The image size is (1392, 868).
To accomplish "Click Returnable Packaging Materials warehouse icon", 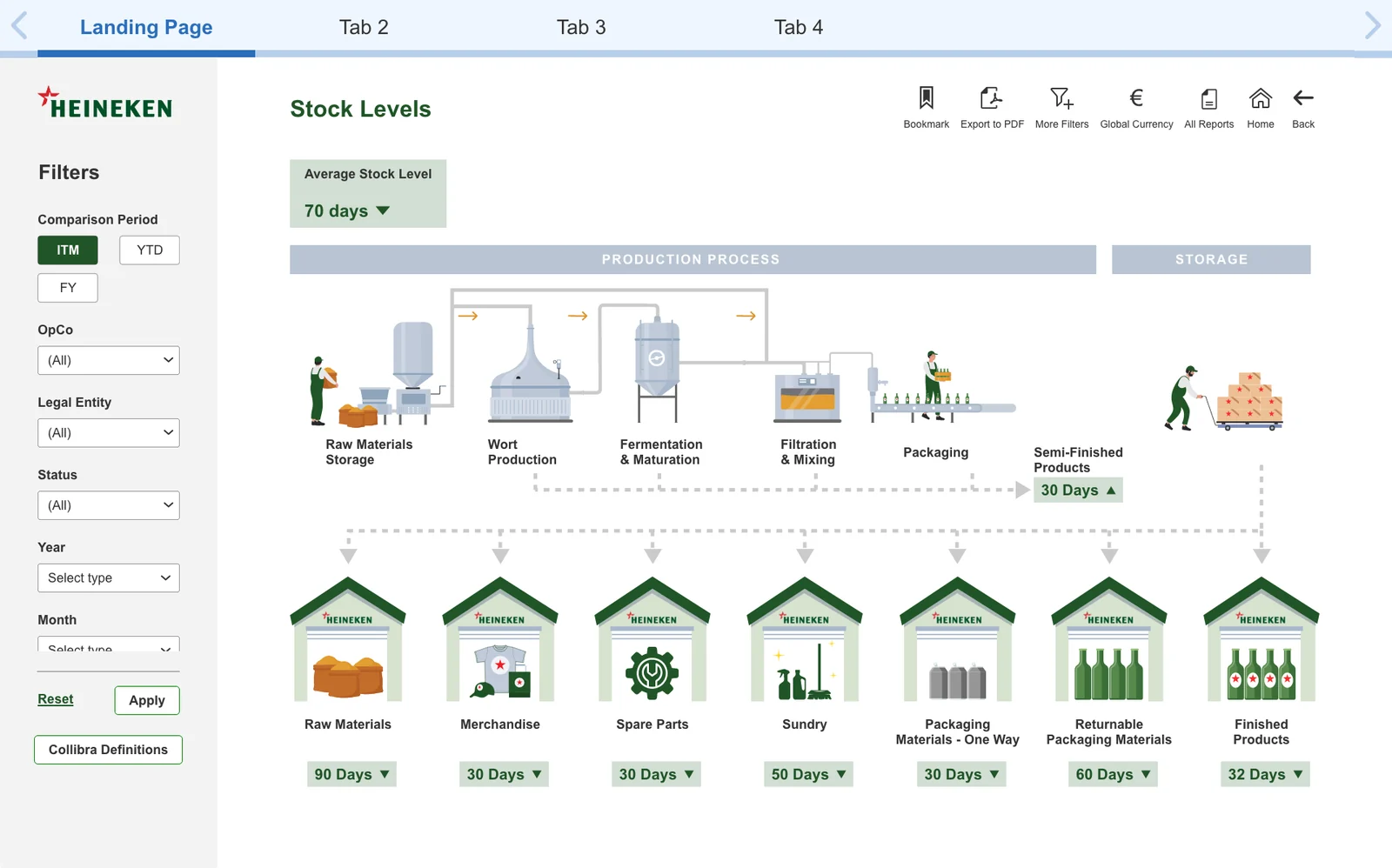I will 1109,639.
